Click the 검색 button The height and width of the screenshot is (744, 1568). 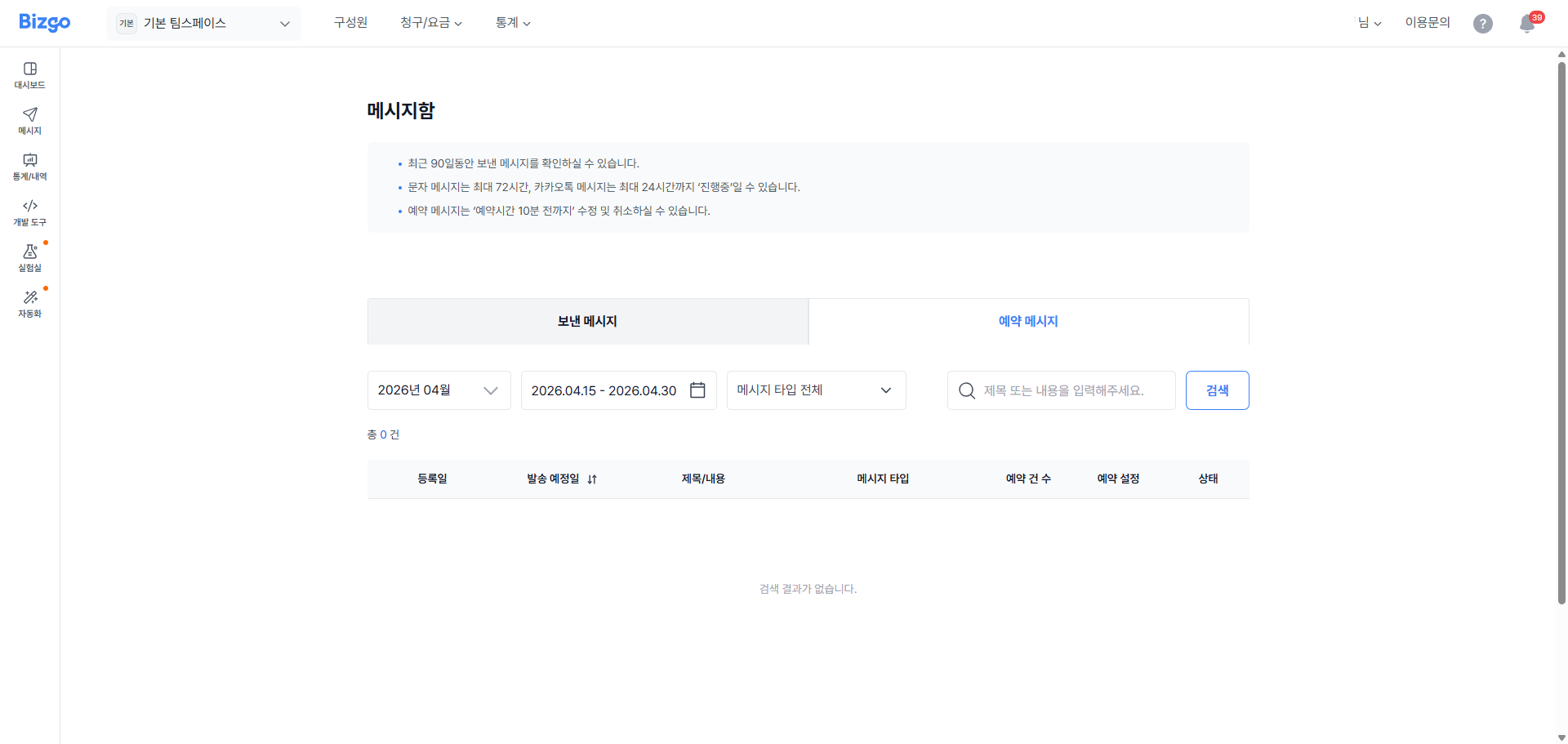[1217, 390]
